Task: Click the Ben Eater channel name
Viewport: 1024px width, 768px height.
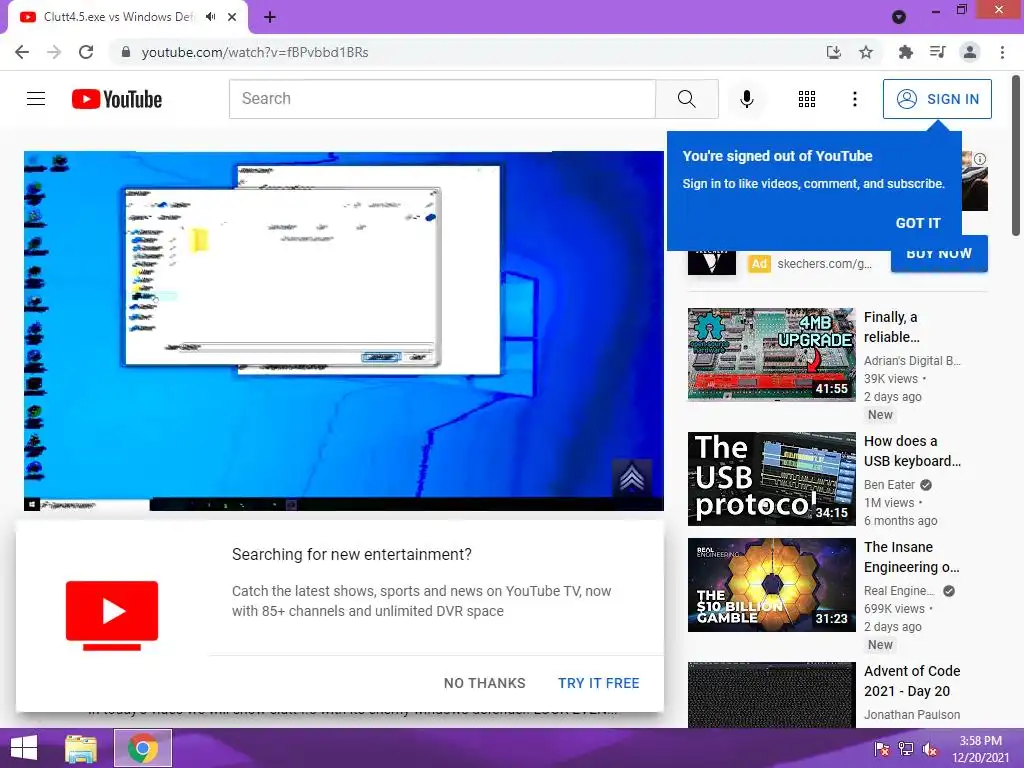Action: point(889,485)
